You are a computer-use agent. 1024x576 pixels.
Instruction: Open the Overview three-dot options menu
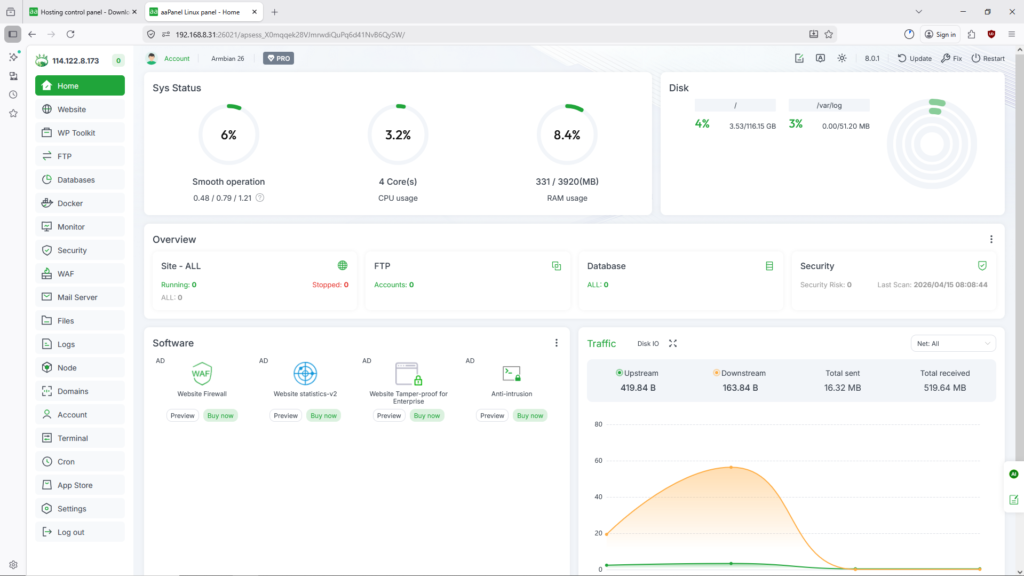991,240
